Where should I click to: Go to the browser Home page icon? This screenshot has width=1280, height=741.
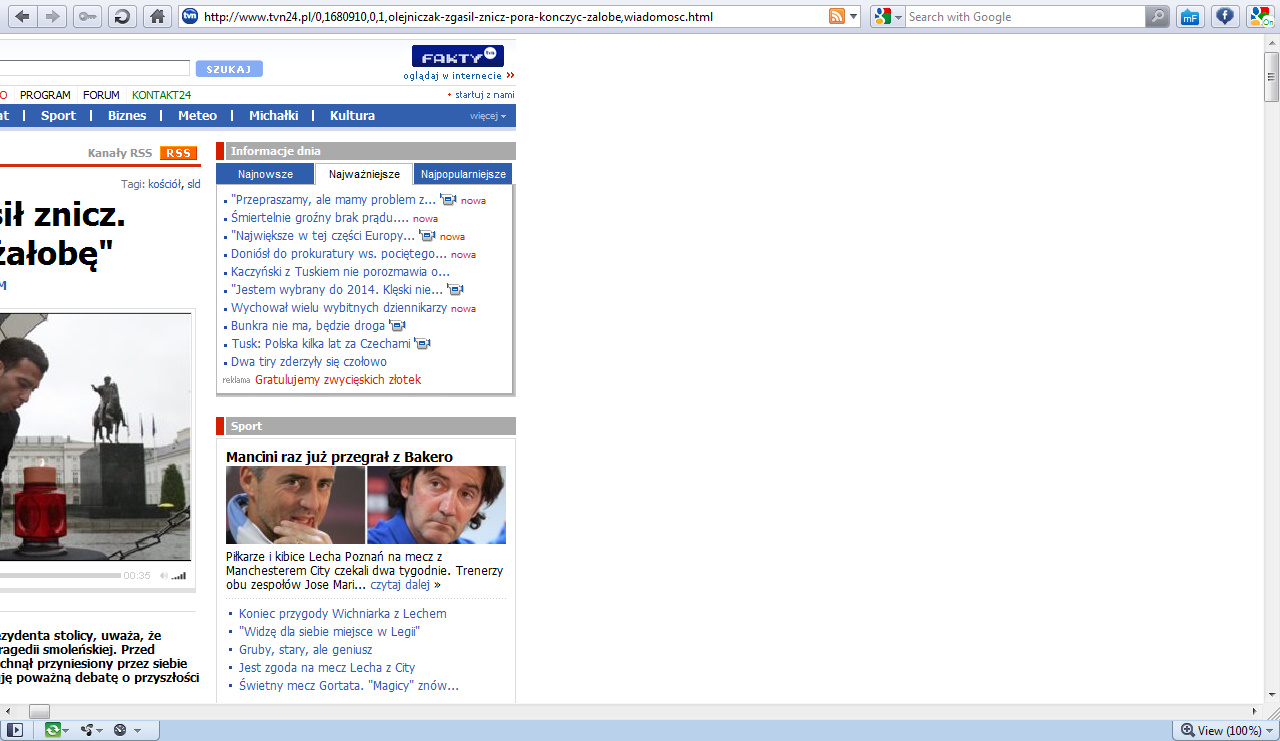click(x=155, y=16)
